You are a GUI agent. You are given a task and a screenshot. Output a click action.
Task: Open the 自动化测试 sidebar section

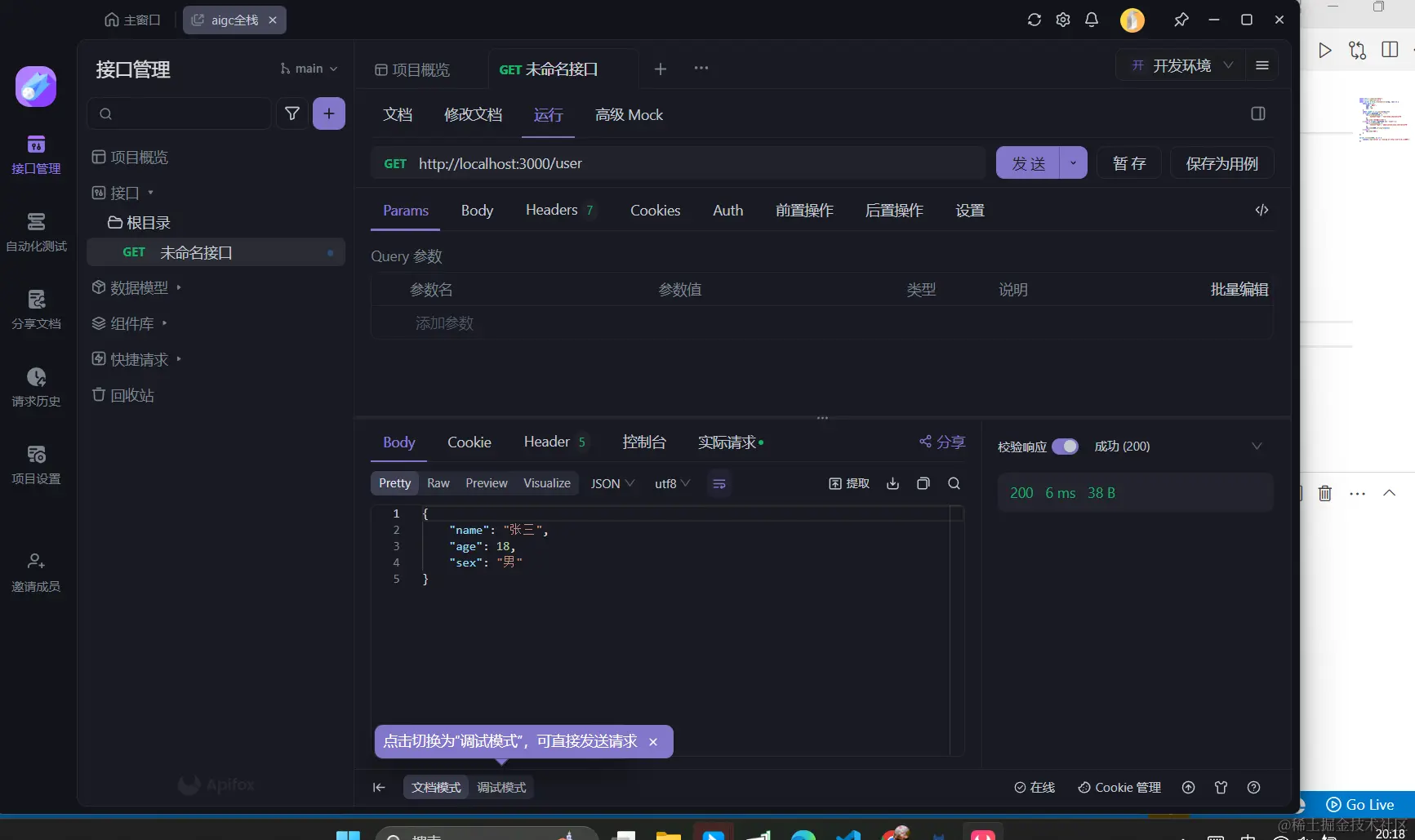click(36, 233)
